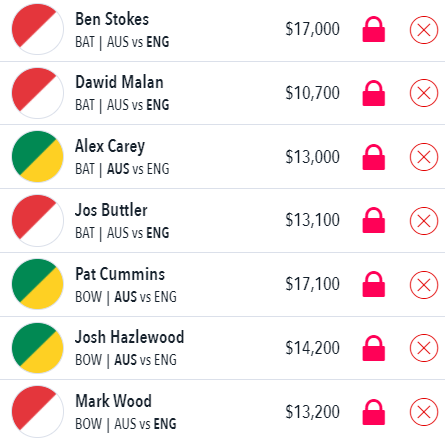This screenshot has width=445, height=441.
Task: Remove Alex Carey from the team
Action: pyautogui.click(x=424, y=157)
